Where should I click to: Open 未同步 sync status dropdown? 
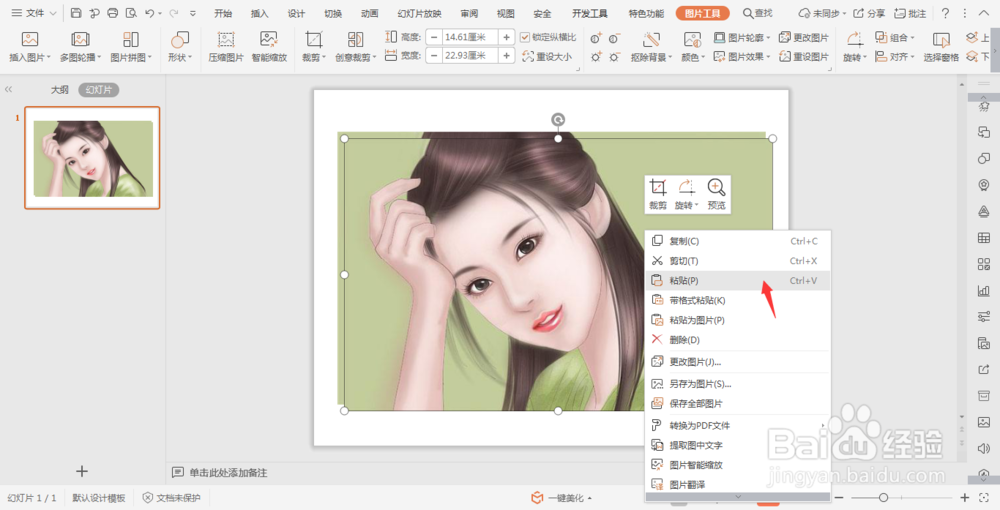(x=823, y=13)
